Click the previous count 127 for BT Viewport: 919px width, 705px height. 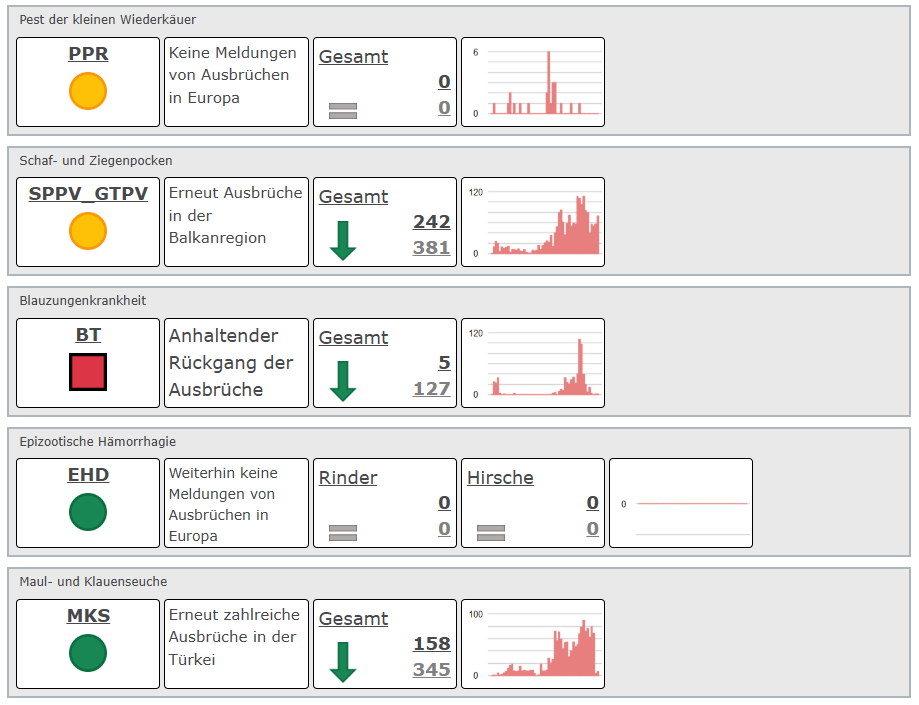pyautogui.click(x=431, y=388)
